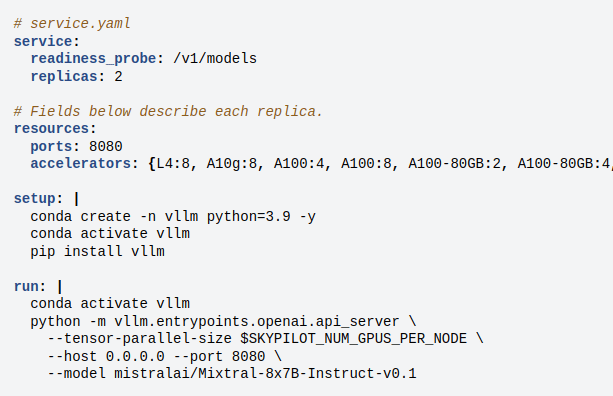Click the replicas key
This screenshot has width=613, height=396.
pos(64,77)
